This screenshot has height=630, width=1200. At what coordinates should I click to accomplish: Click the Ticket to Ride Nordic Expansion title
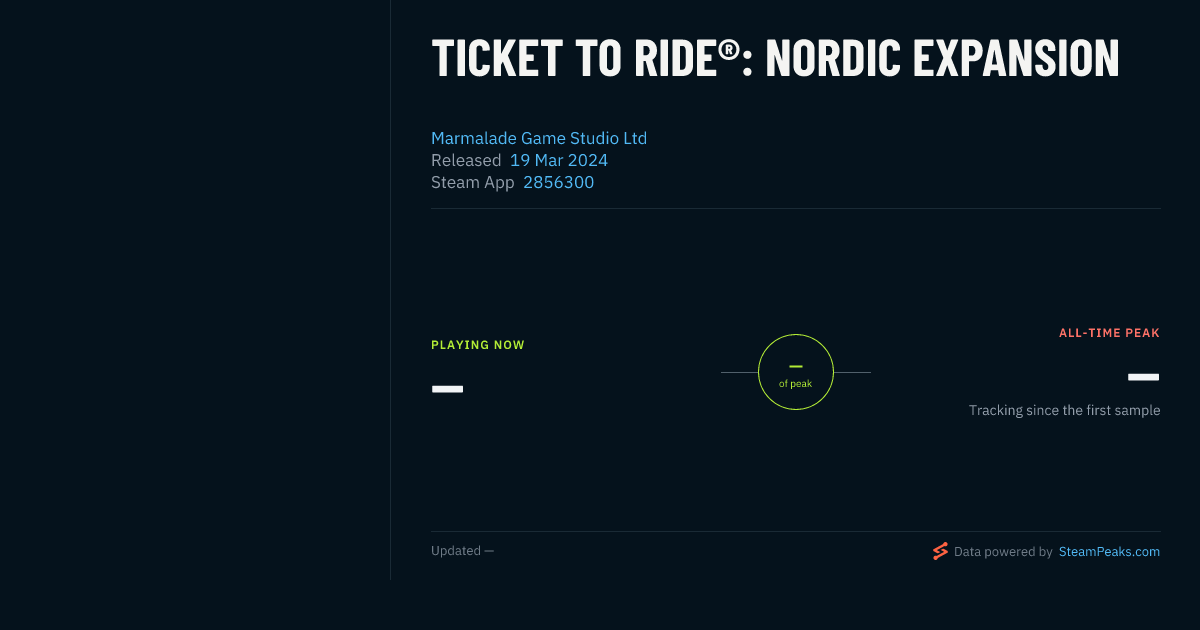tap(775, 58)
